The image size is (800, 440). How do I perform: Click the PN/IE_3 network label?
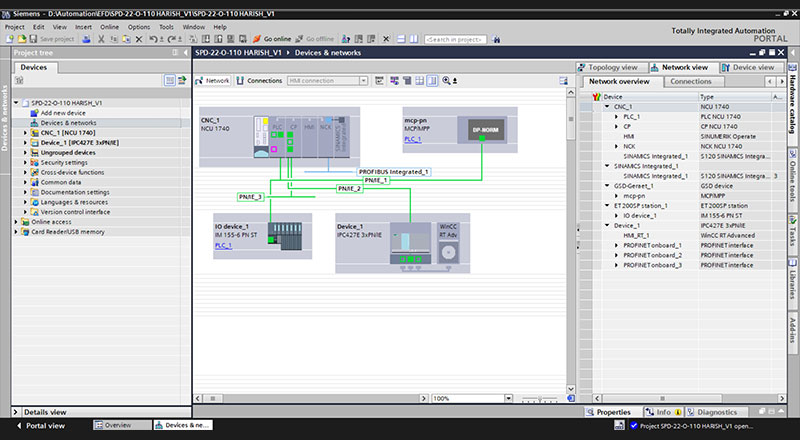pos(251,197)
